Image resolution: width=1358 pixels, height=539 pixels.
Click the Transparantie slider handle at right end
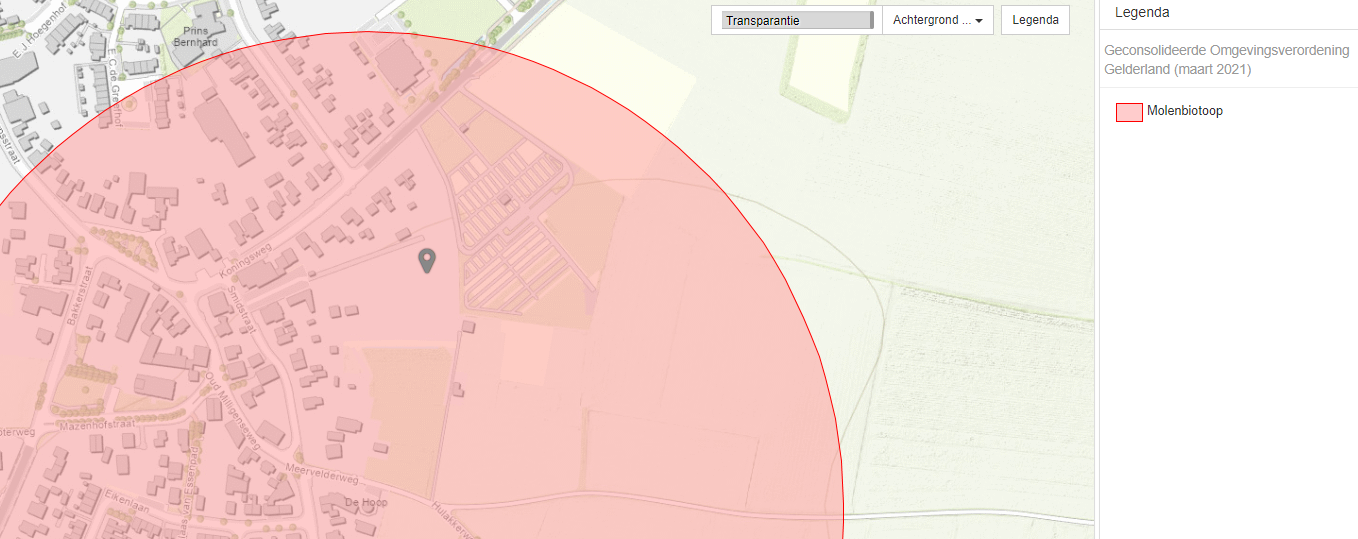click(872, 21)
